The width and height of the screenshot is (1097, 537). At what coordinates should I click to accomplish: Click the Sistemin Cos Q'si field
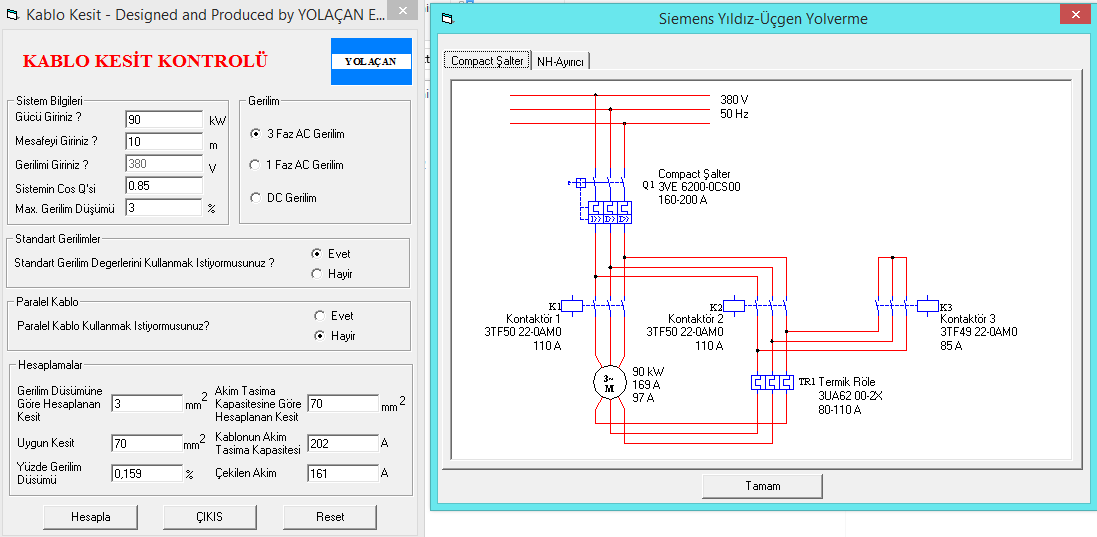point(164,186)
